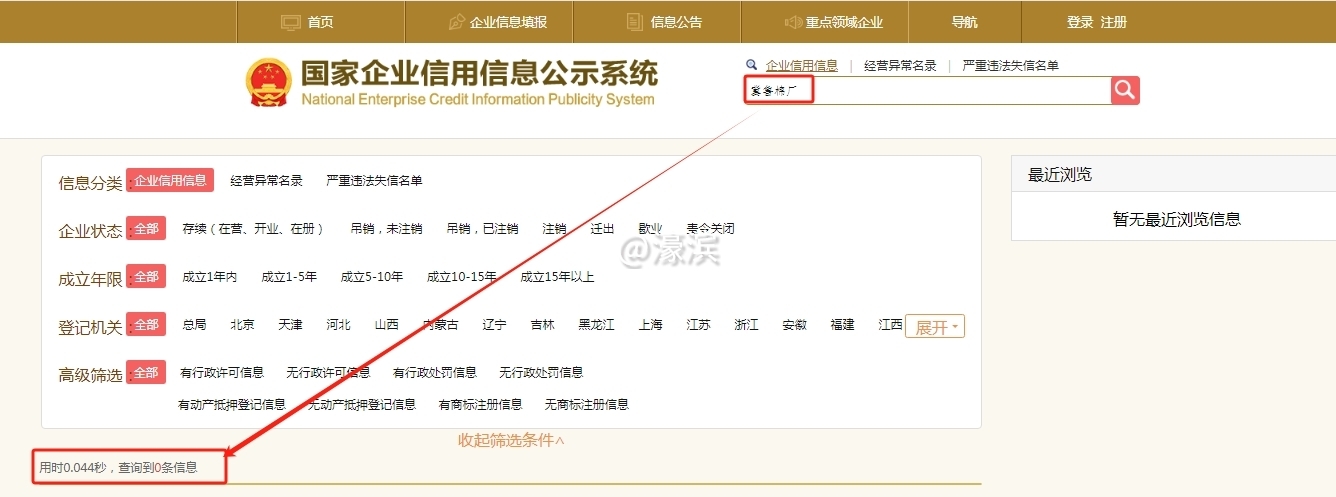The height and width of the screenshot is (497, 1336).
Task: Click the document icon beside 信息公告
Action: click(635, 22)
